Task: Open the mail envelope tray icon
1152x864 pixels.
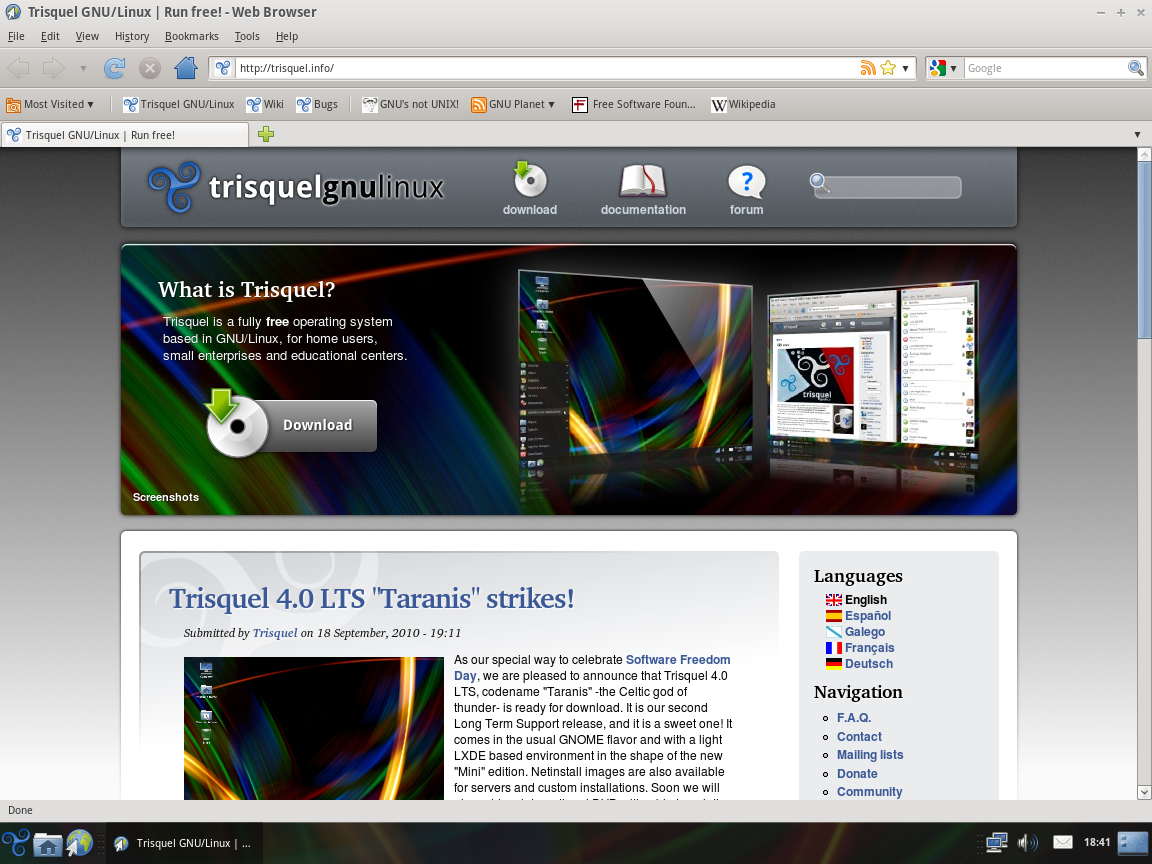Action: click(x=1062, y=843)
